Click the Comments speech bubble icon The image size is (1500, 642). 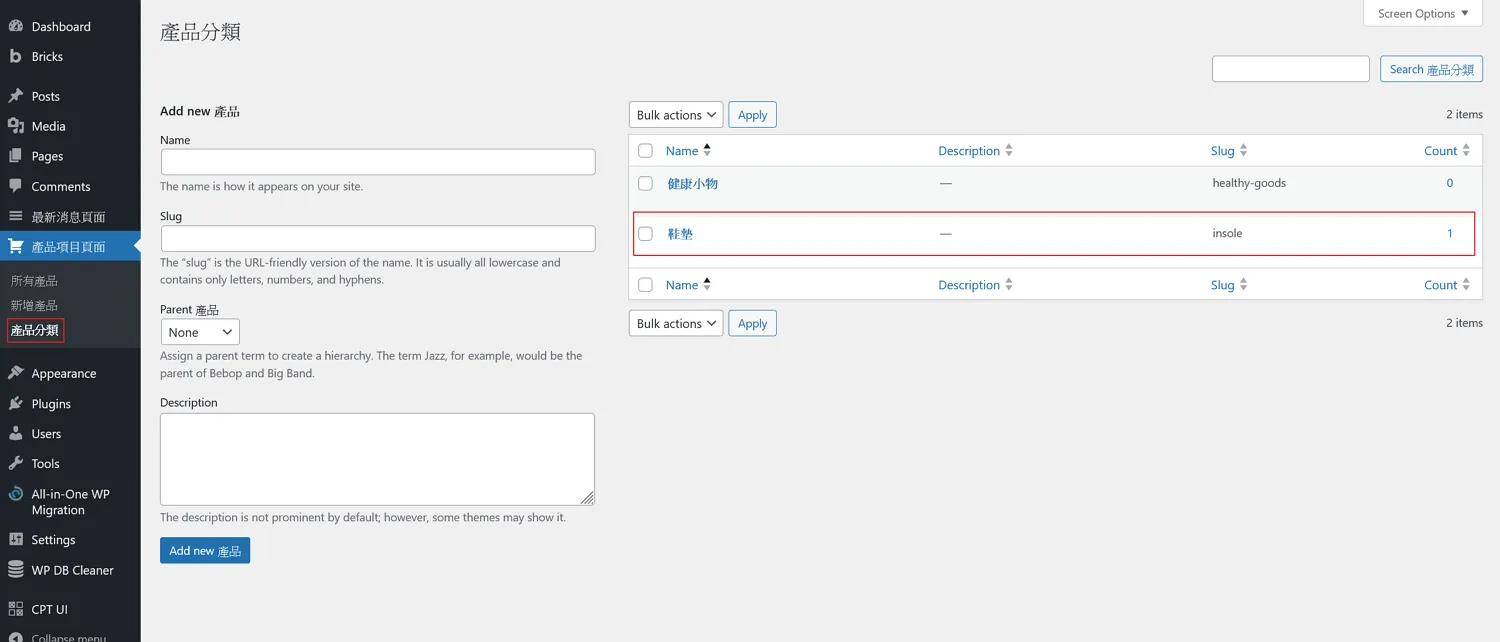point(15,187)
